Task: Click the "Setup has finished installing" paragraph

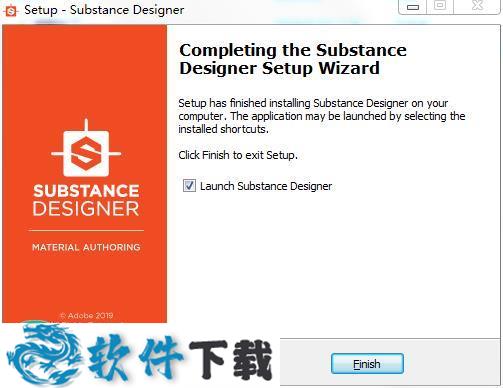Action: tap(322, 116)
